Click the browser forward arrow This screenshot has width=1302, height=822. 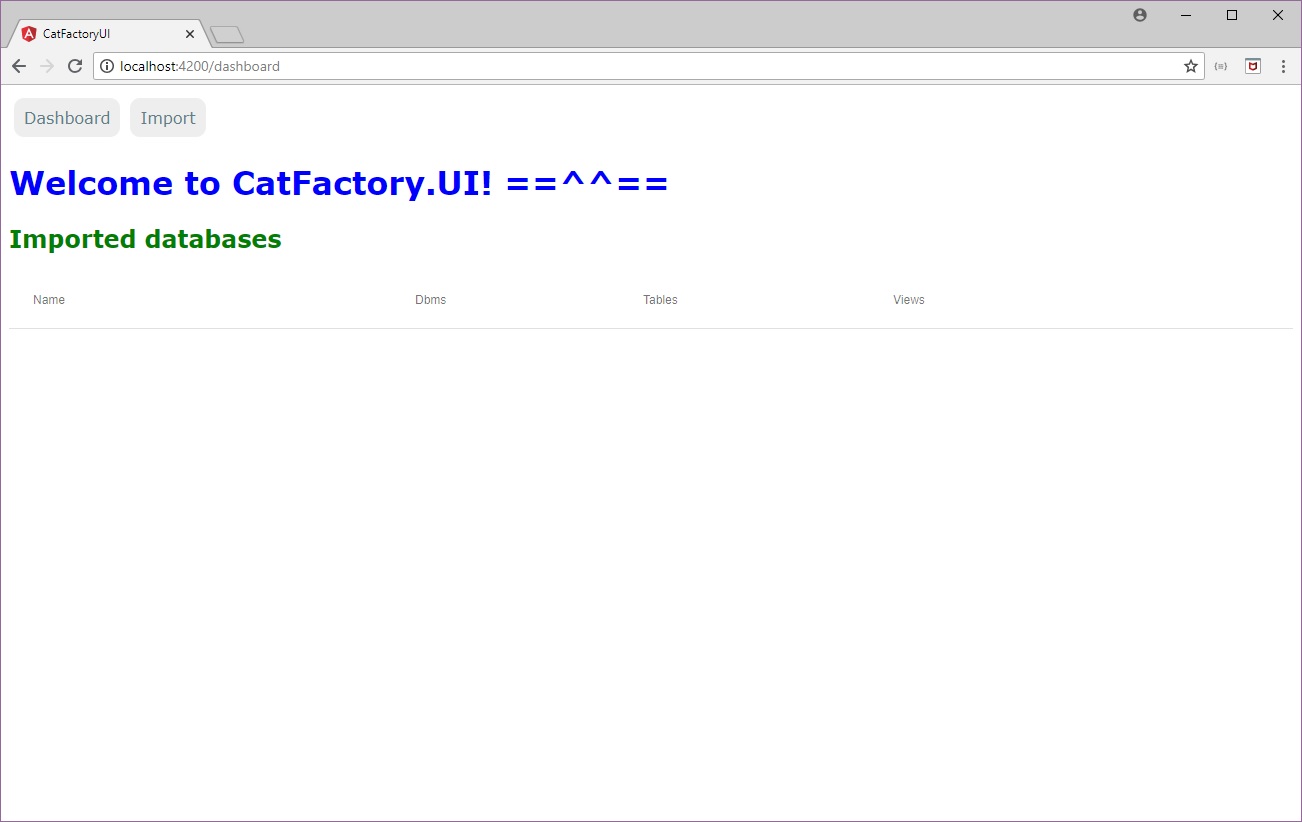pos(47,66)
